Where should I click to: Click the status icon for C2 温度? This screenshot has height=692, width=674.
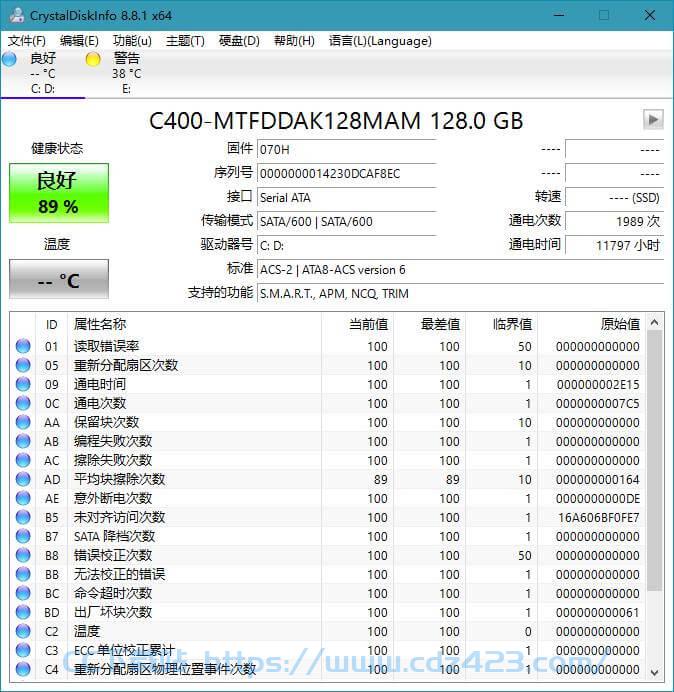(x=23, y=631)
